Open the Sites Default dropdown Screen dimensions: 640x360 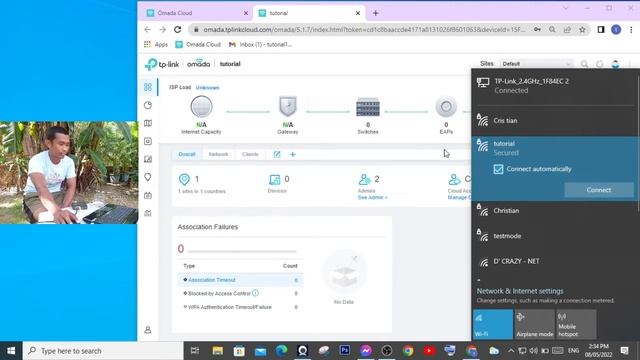pyautogui.click(x=536, y=64)
